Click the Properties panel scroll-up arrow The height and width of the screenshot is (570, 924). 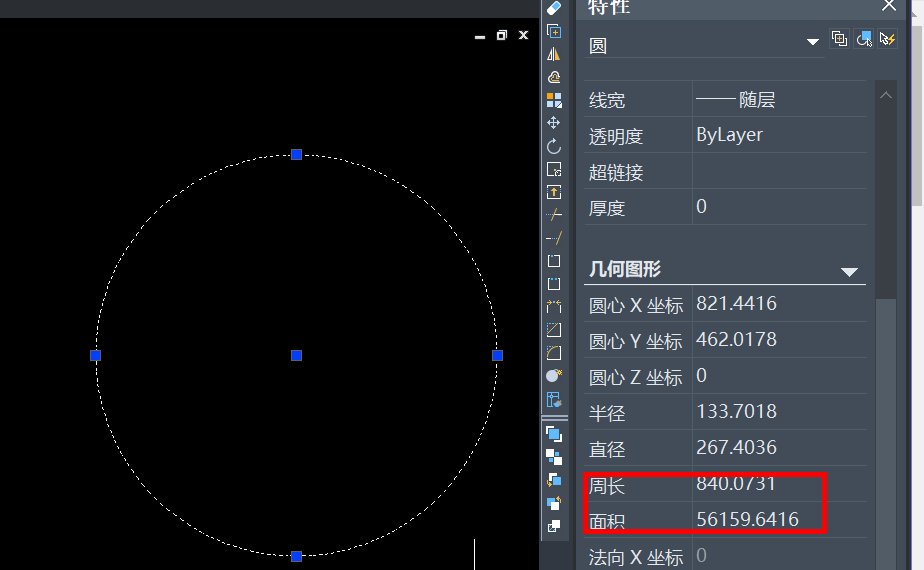(x=886, y=95)
